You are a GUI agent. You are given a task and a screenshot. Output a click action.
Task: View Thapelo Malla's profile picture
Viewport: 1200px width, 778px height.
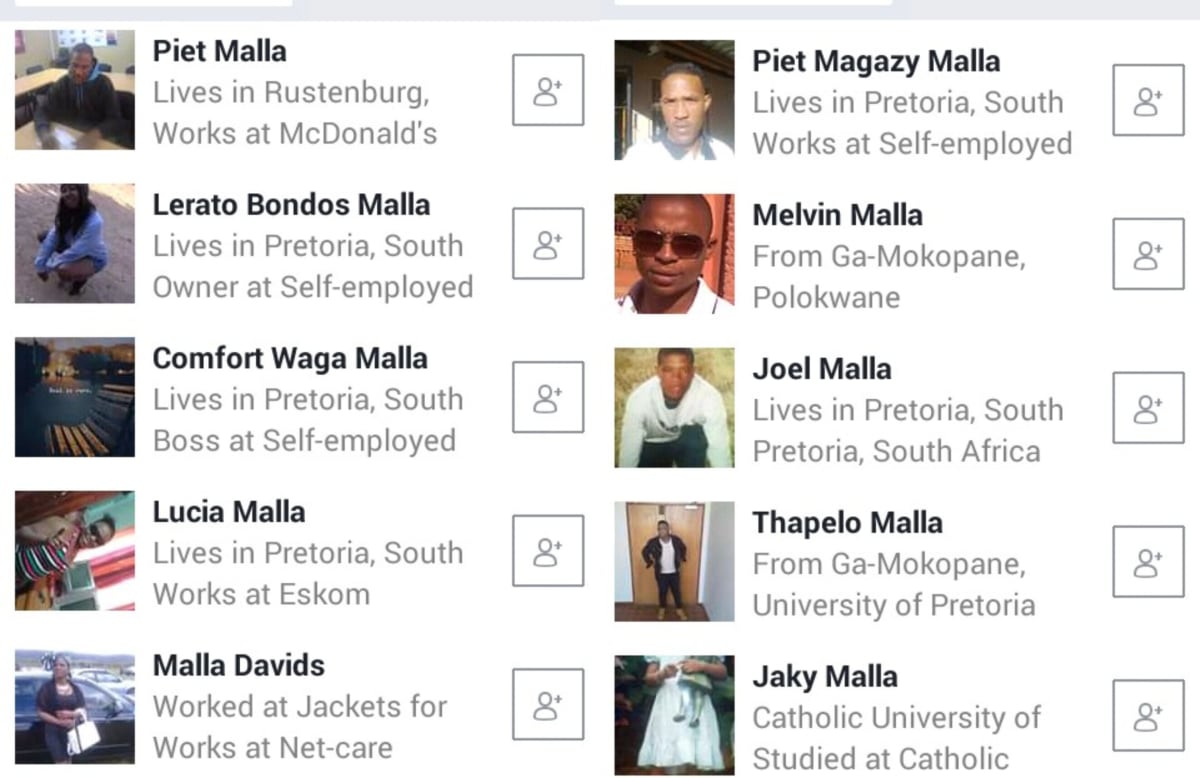(x=674, y=561)
